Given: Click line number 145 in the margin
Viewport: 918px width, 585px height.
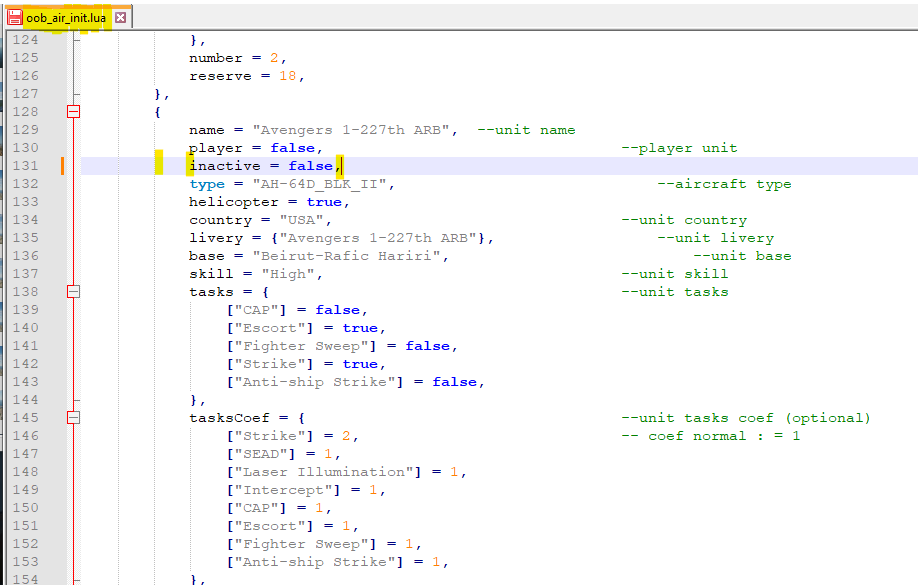Looking at the screenshot, I should point(25,418).
